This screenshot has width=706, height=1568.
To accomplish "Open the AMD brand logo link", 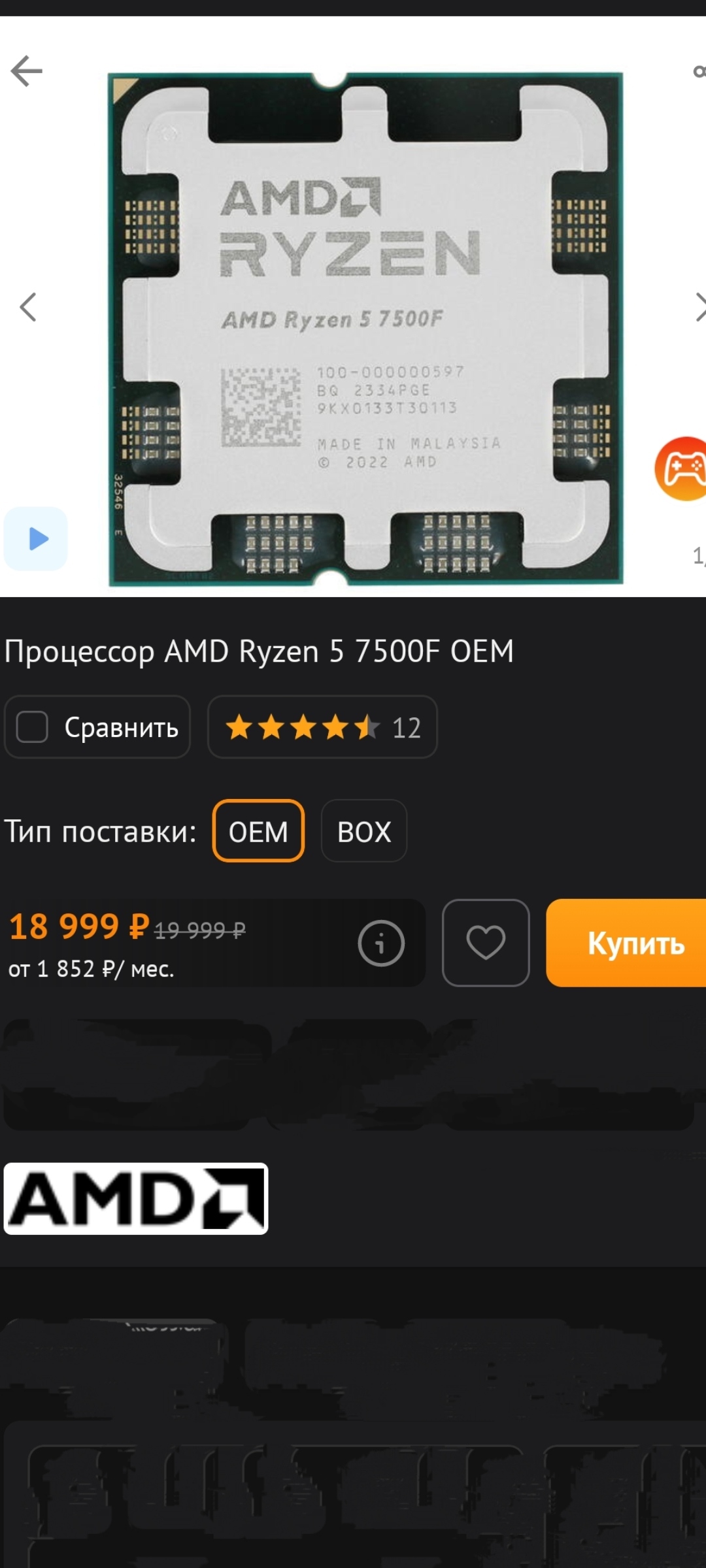I will click(x=136, y=1198).
